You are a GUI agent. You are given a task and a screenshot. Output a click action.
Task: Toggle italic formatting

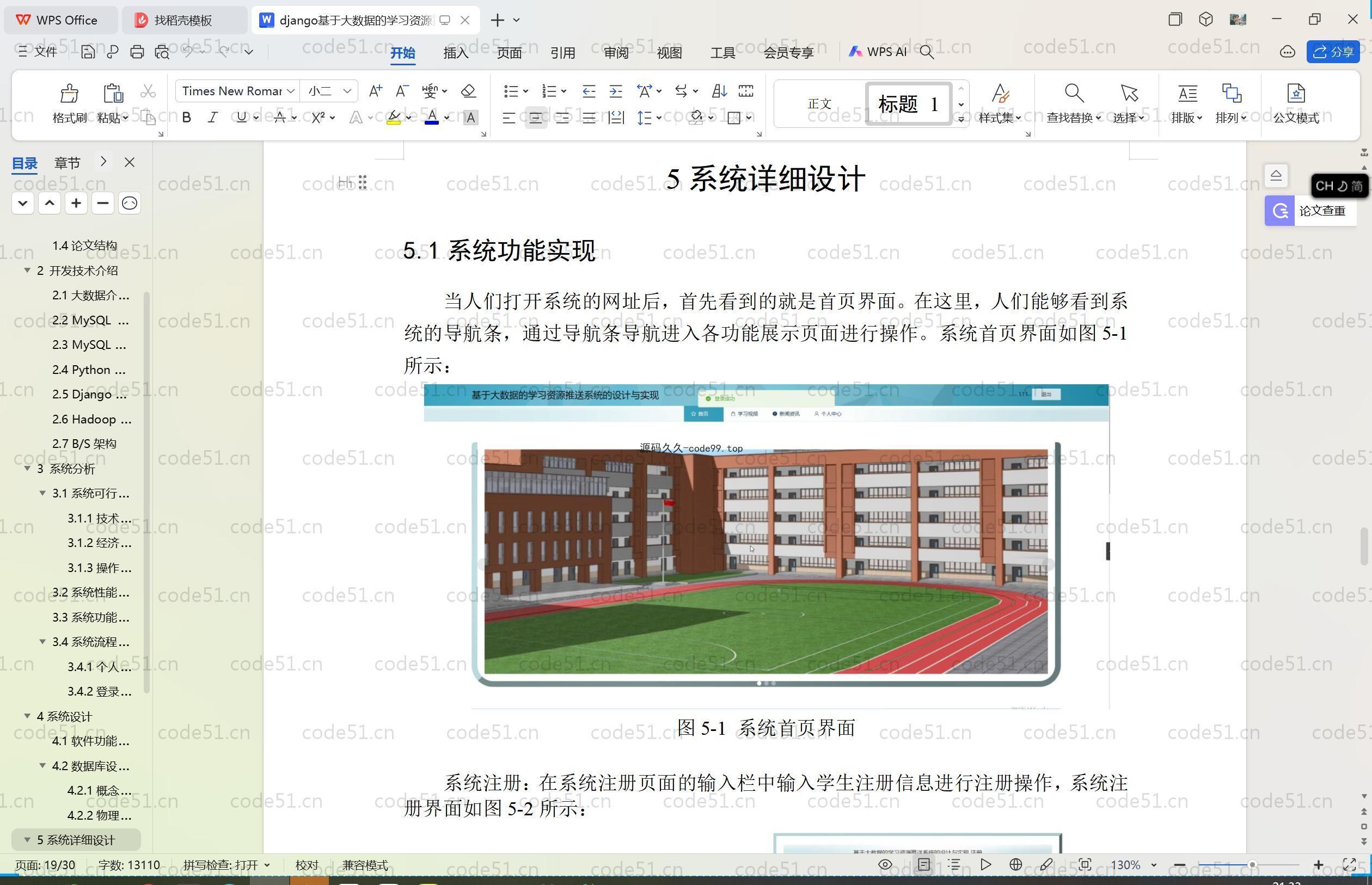(213, 118)
